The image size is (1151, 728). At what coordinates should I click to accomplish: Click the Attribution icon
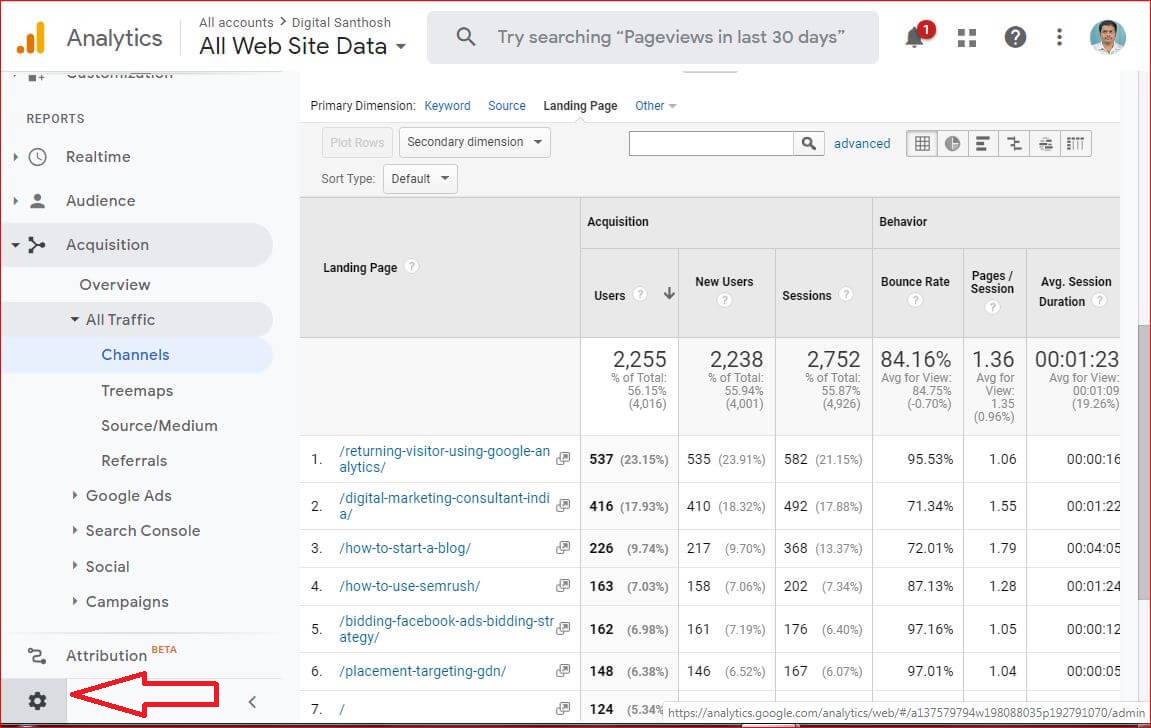pyautogui.click(x=37, y=655)
